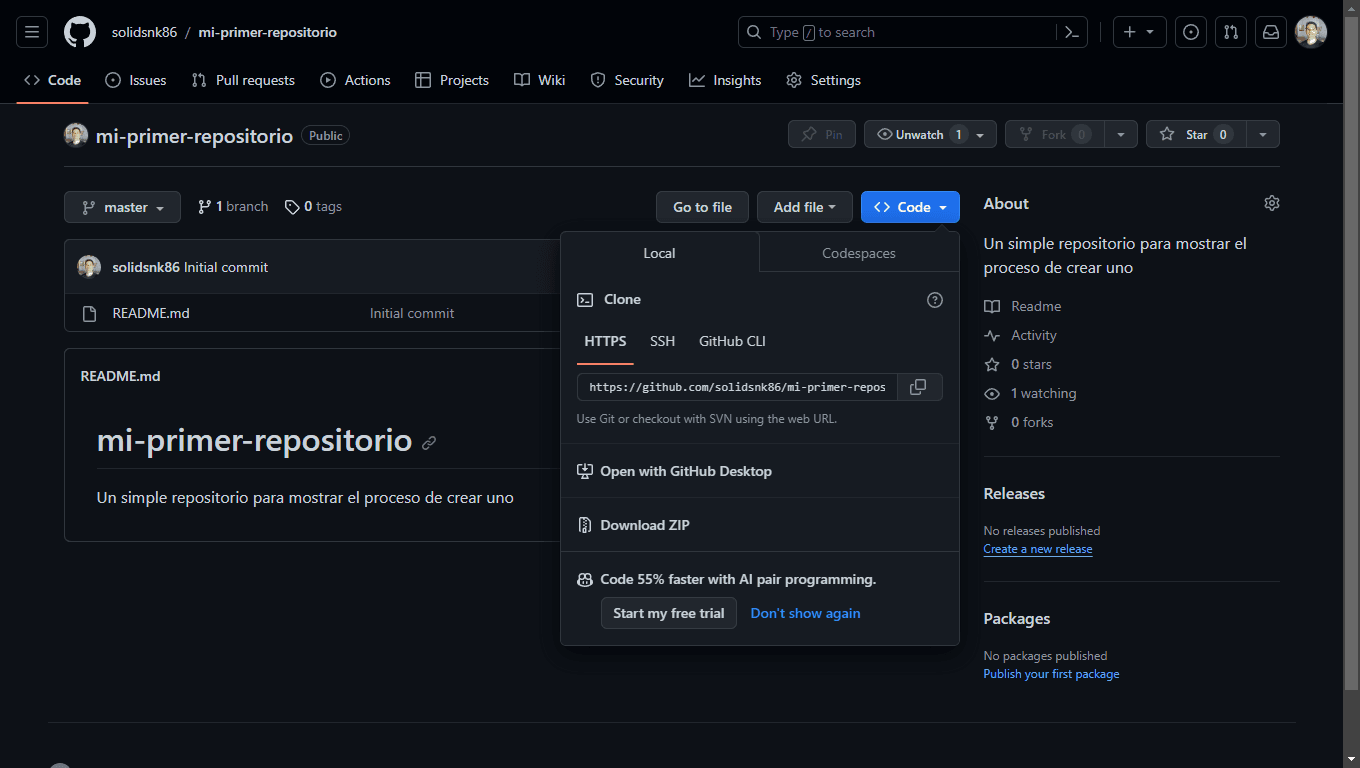Viewport: 1360px width, 768px height.
Task: Open the 0 forks link
Action: 1018,422
